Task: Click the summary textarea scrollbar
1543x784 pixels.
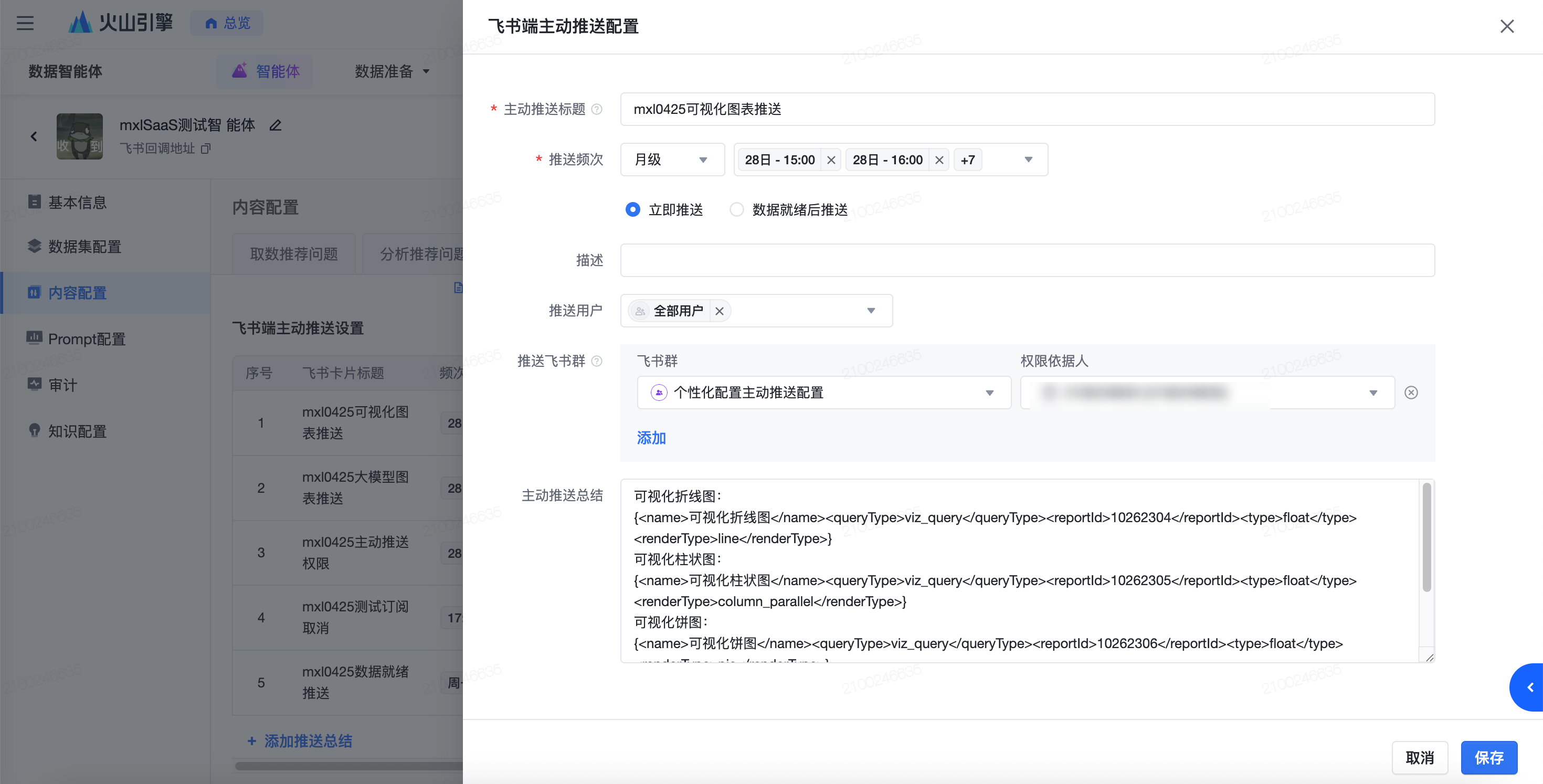Action: 1427,537
